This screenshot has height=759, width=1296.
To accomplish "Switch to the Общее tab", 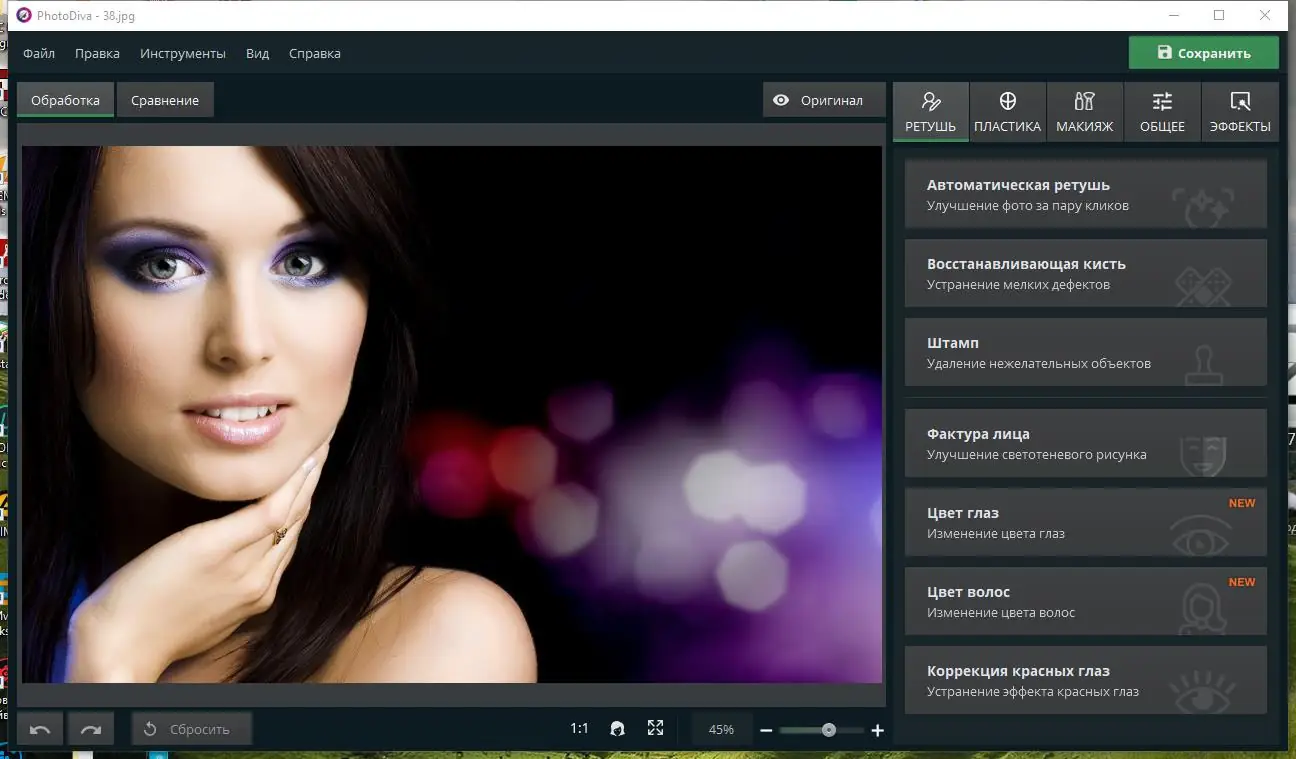I will pyautogui.click(x=1162, y=111).
